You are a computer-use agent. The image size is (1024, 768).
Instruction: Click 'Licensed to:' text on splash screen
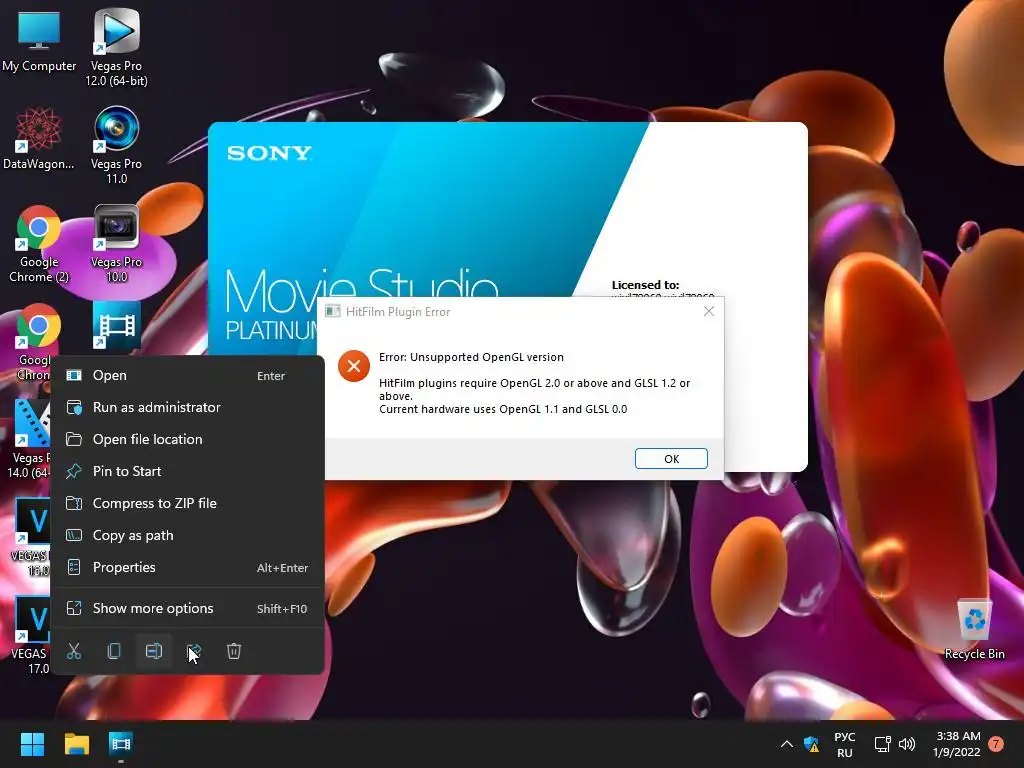645,285
